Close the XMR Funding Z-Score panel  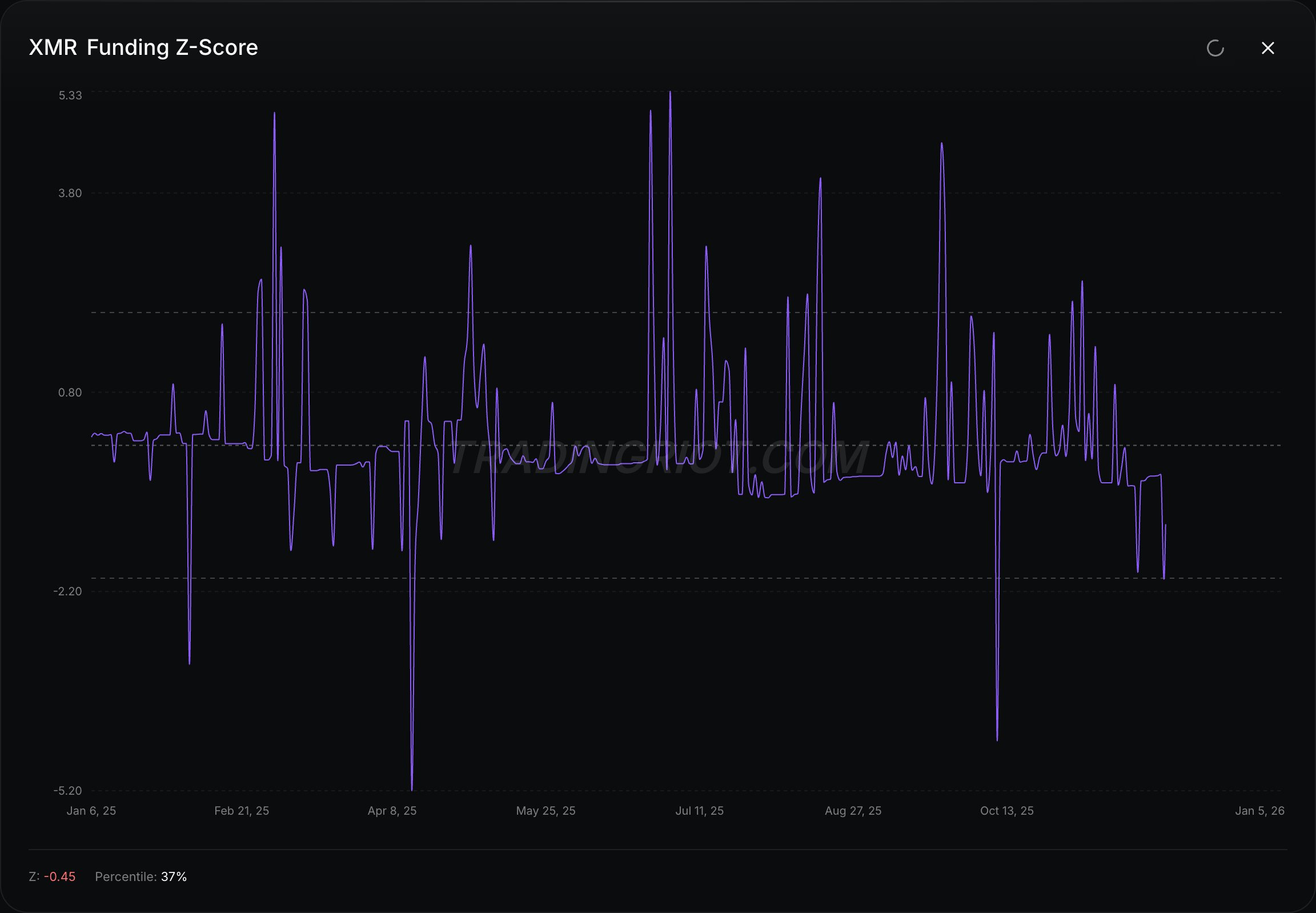[x=1267, y=48]
